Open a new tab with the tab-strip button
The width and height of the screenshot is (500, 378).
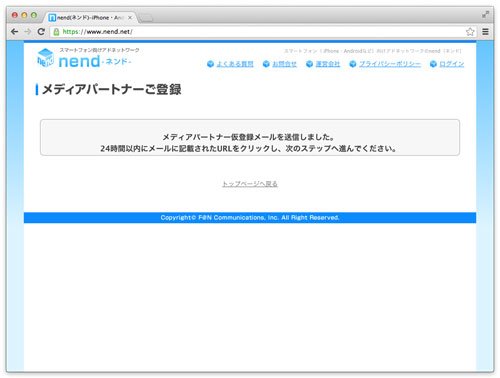click(x=146, y=18)
